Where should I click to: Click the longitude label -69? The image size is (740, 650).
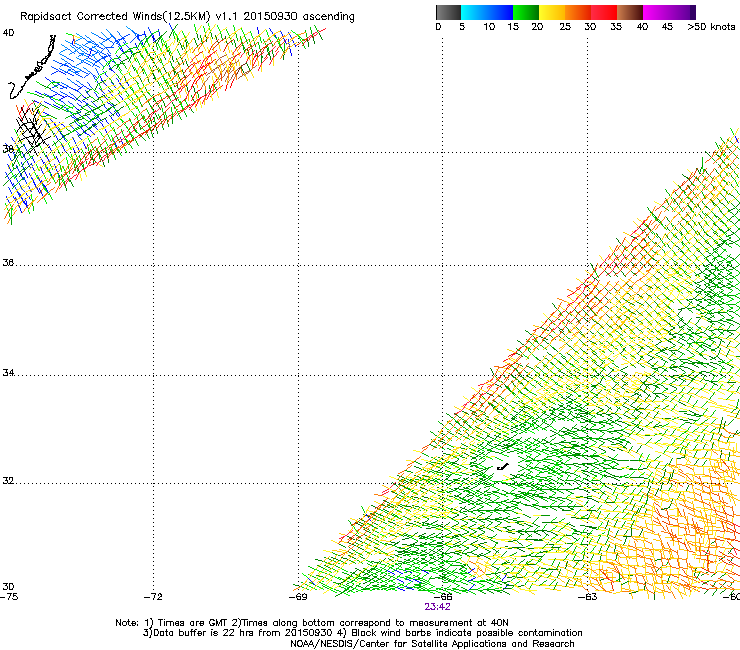pyautogui.click(x=298, y=596)
